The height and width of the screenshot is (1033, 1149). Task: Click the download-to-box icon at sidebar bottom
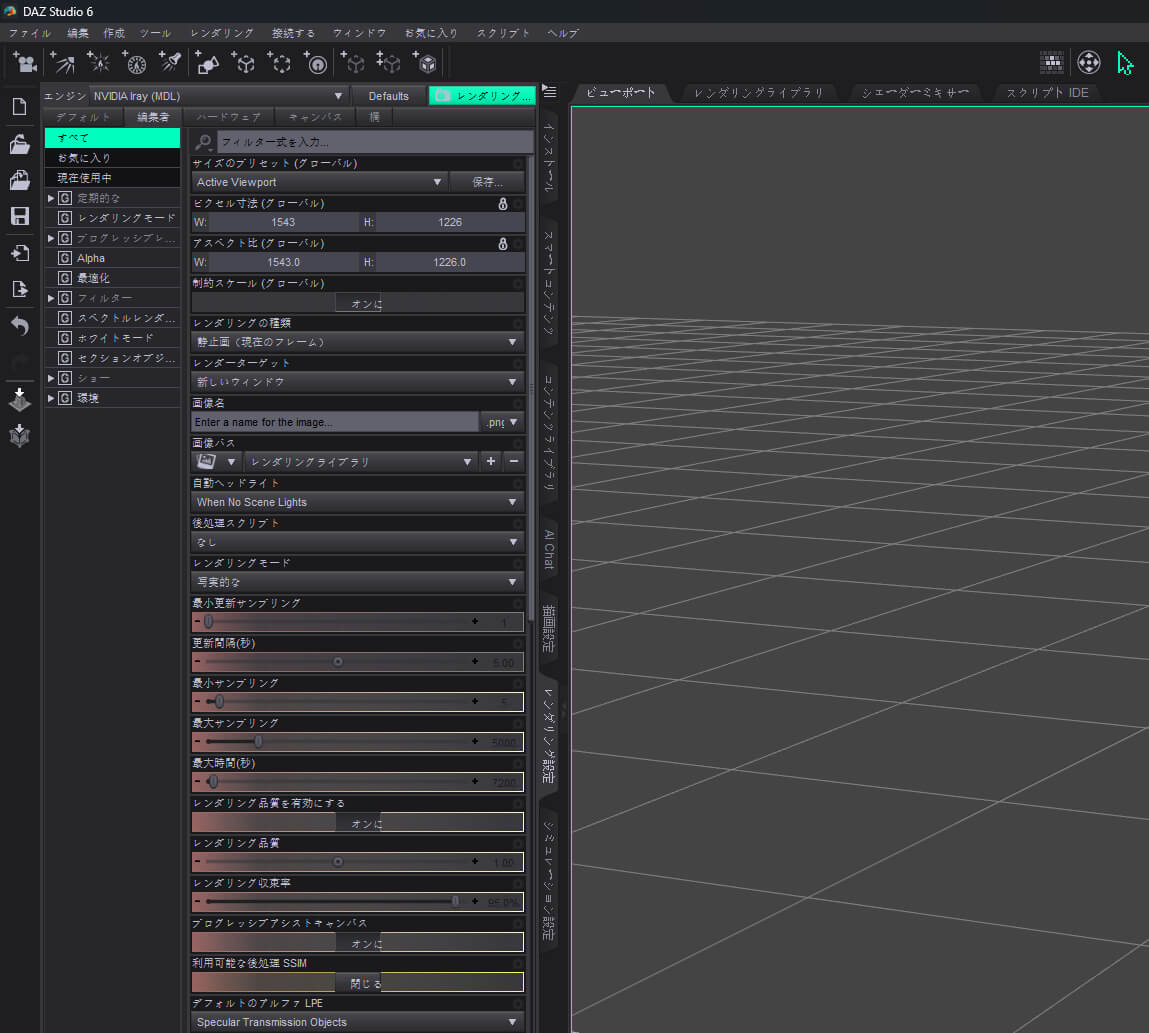(x=20, y=435)
